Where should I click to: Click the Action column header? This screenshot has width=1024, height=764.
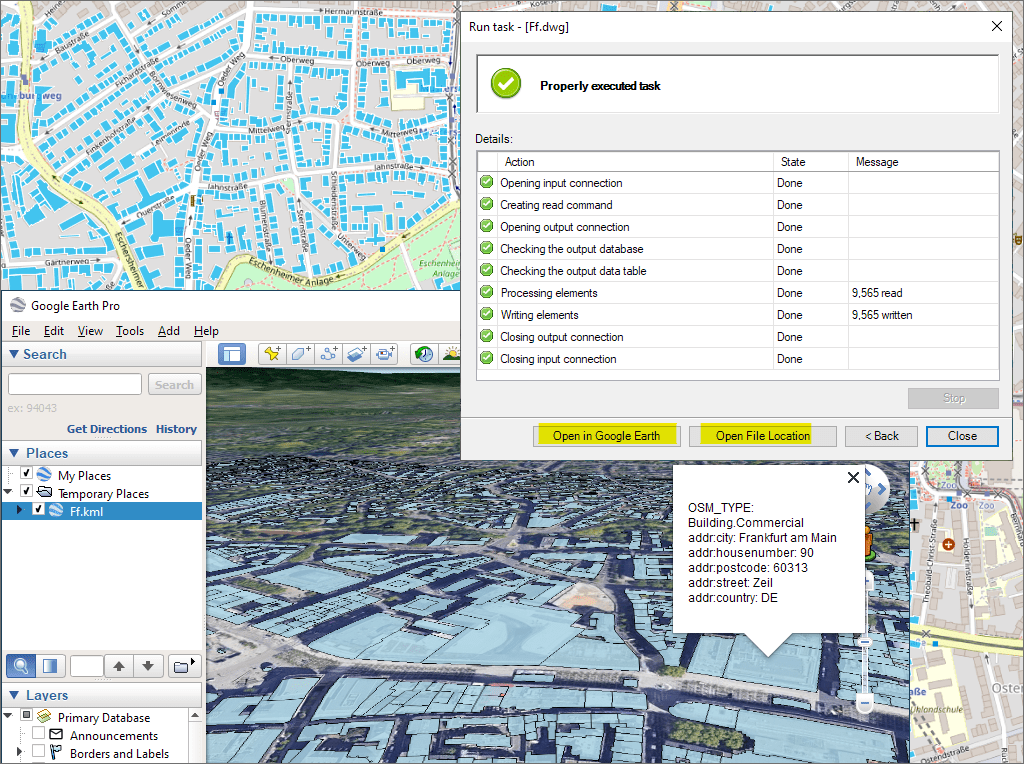(635, 161)
